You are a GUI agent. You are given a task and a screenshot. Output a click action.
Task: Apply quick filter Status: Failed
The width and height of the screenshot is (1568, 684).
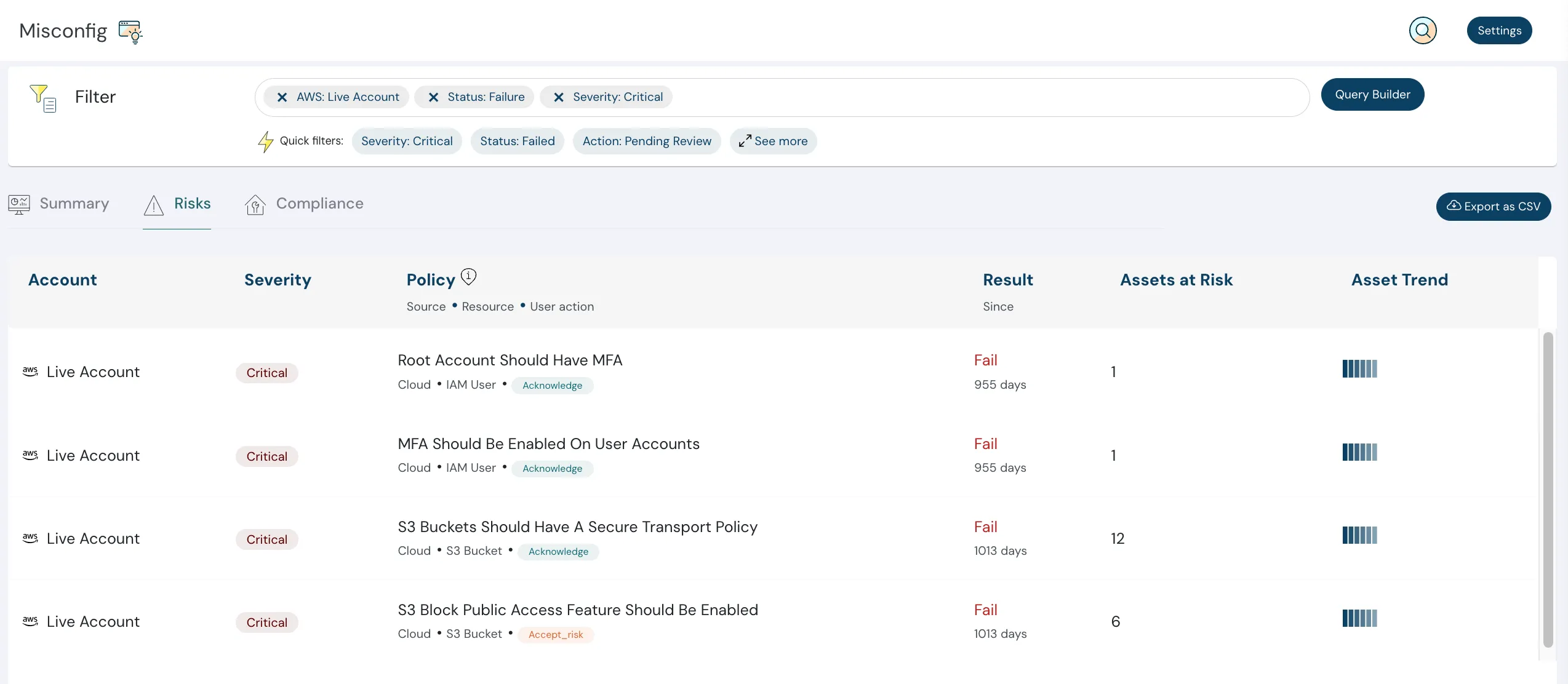[x=518, y=141]
